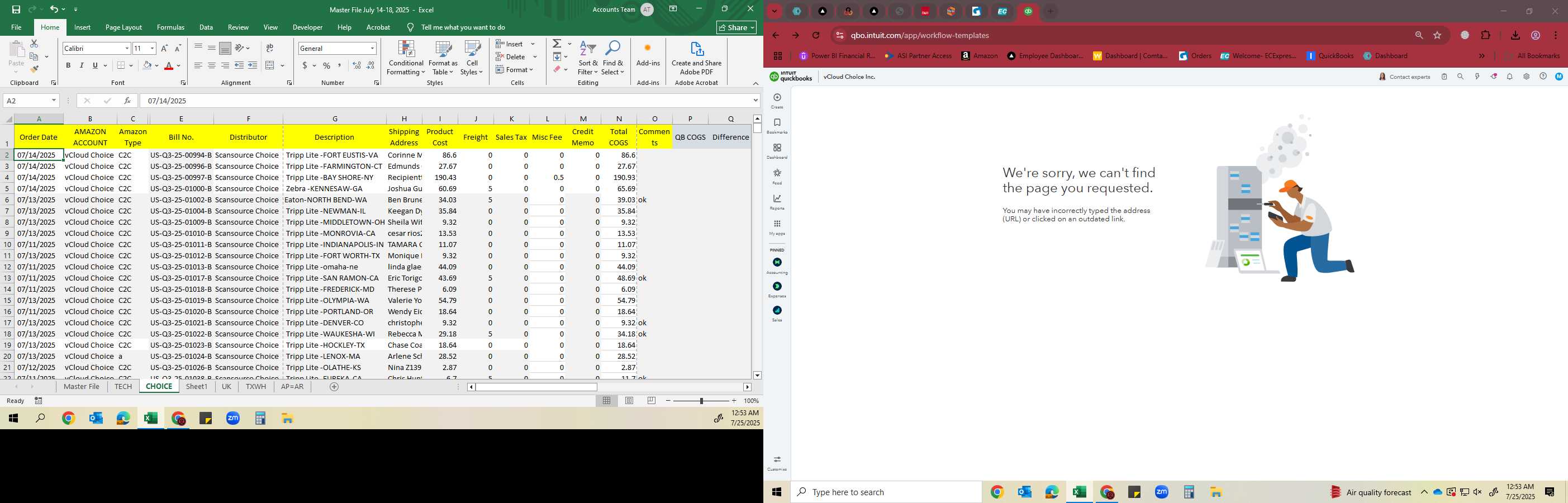This screenshot has height=503, width=1568.
Task: Toggle Wrap Text in Alignment group
Action: tap(270, 48)
